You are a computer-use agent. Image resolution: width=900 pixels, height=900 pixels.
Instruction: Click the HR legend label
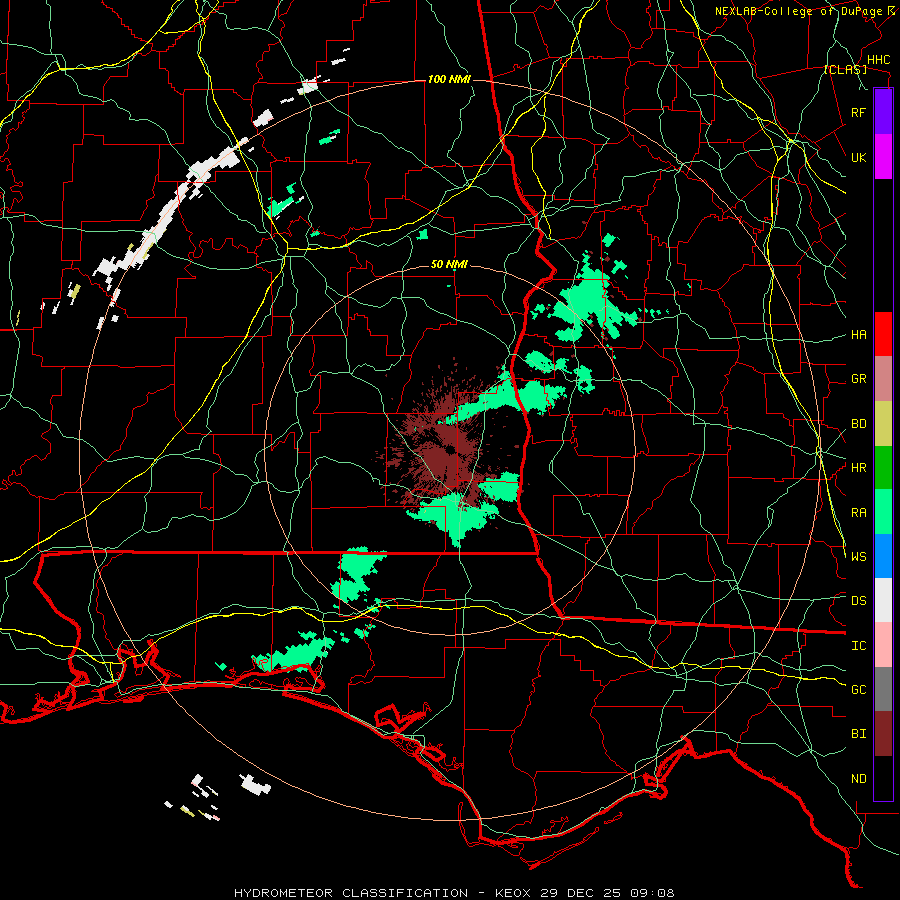pyautogui.click(x=858, y=468)
